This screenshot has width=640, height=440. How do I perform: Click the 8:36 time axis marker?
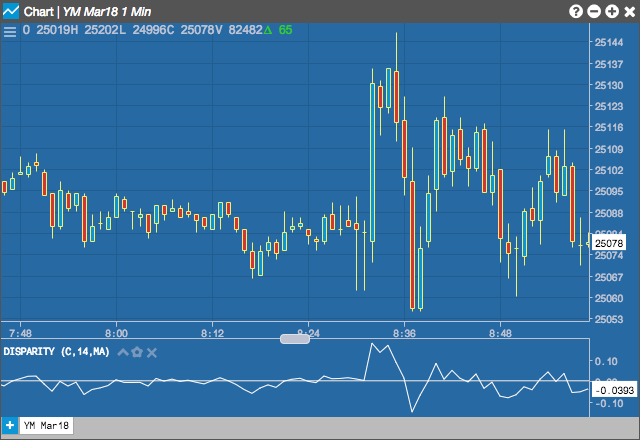404,333
